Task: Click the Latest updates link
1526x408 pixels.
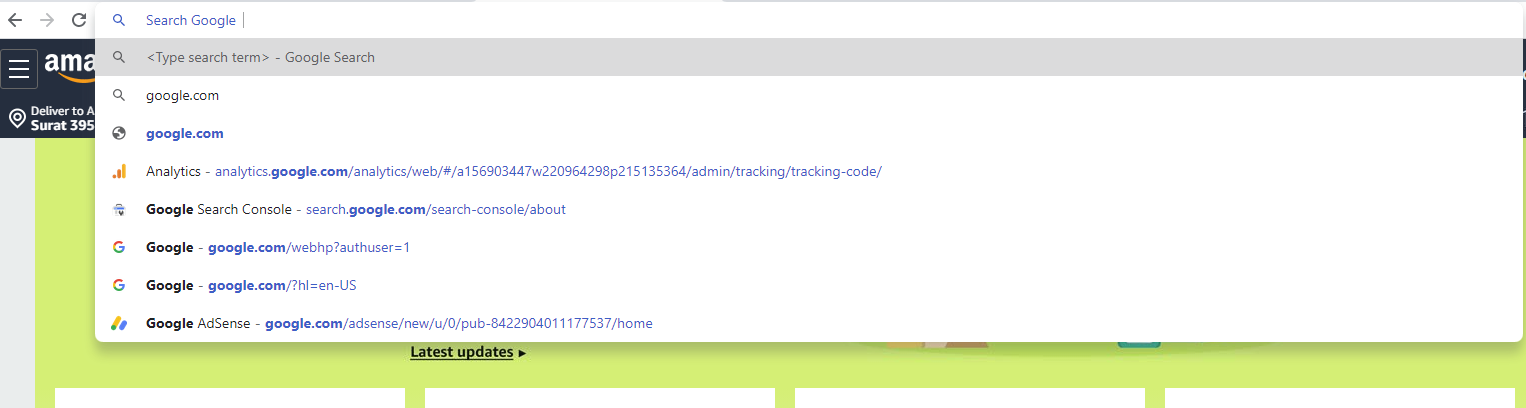Action: [462, 352]
